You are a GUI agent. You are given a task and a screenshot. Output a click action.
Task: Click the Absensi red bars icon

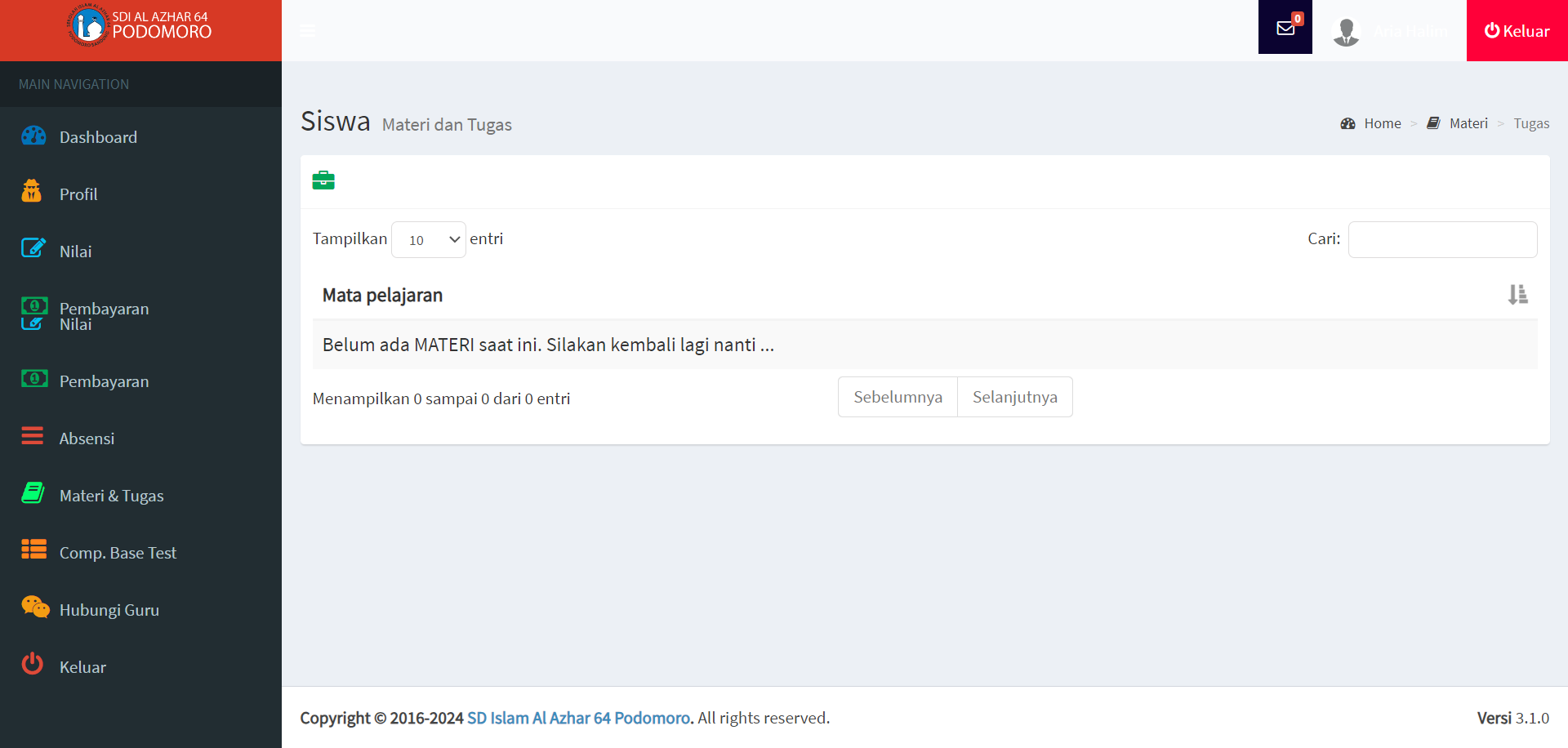[x=33, y=436]
